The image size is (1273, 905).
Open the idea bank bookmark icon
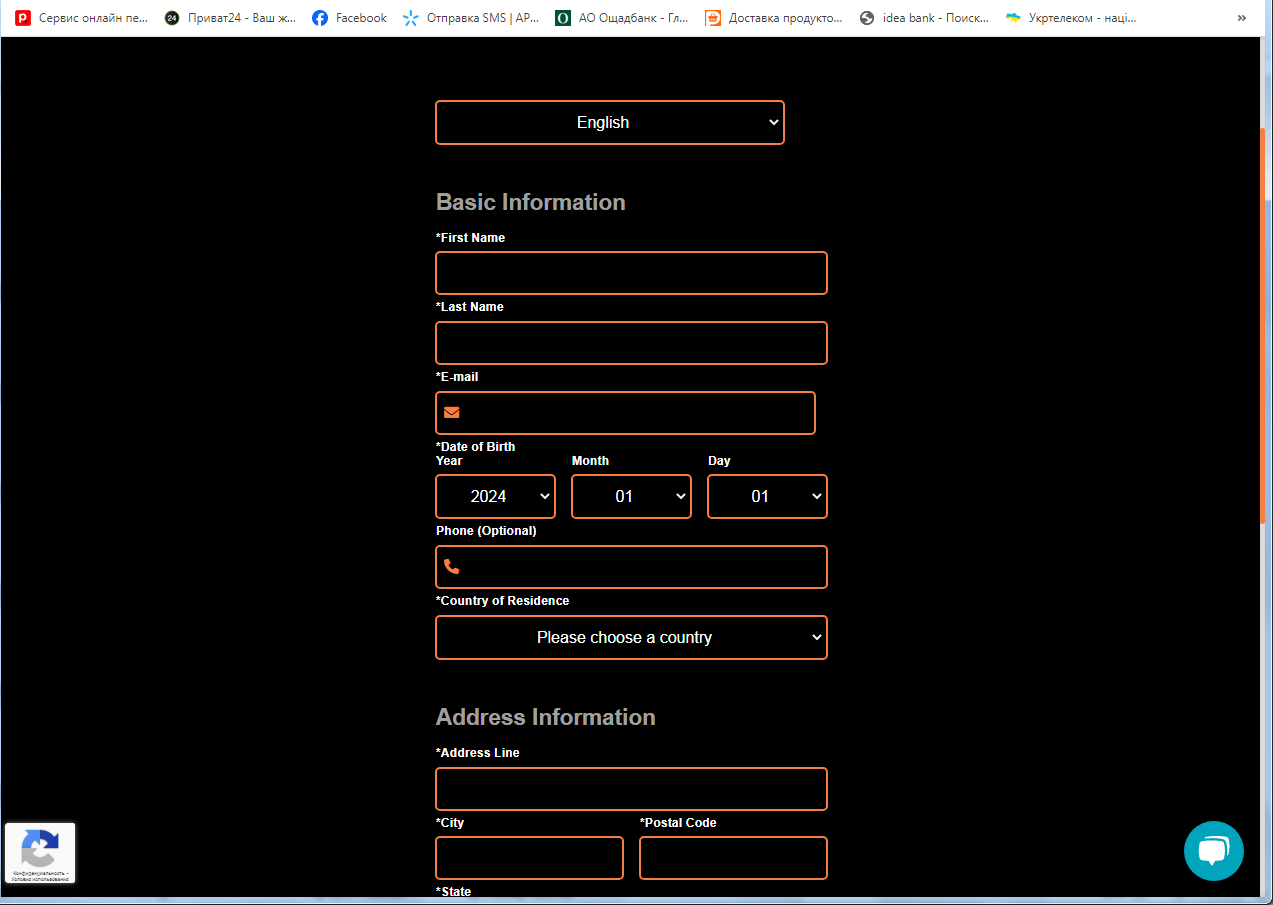[867, 18]
